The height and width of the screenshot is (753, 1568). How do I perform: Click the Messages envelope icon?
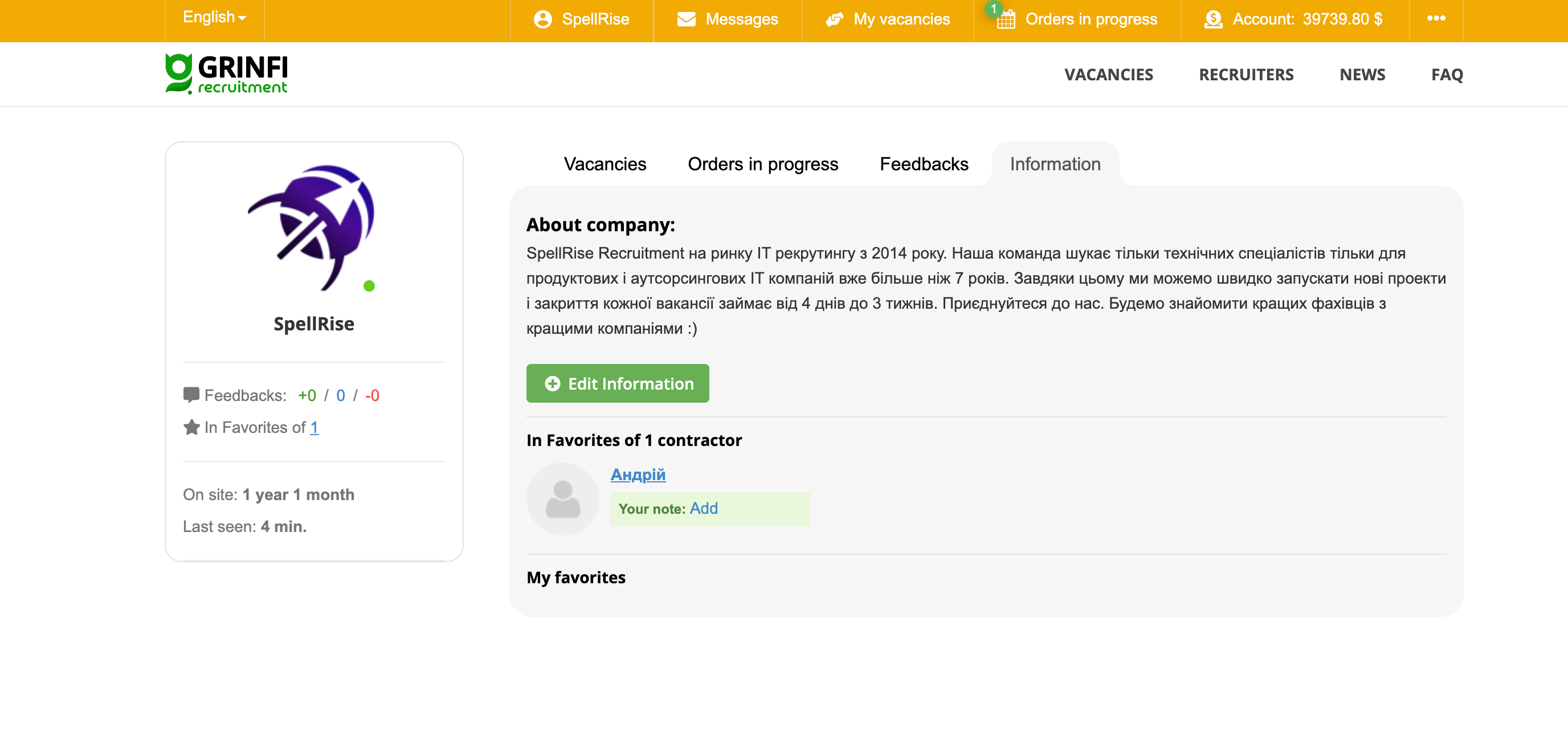(686, 19)
